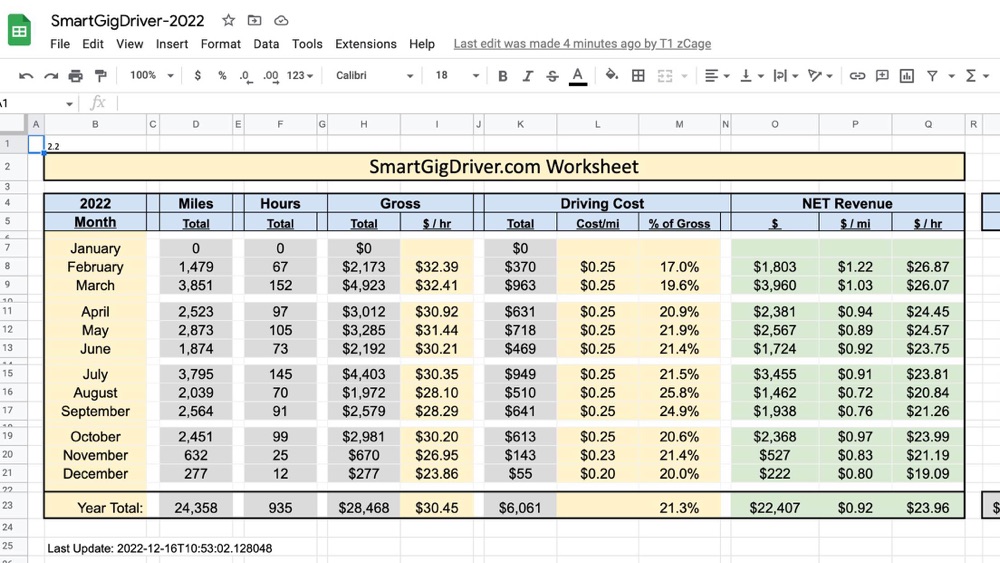The image size is (1000, 563).
Task: Expand the filter views arrow
Action: click(951, 76)
